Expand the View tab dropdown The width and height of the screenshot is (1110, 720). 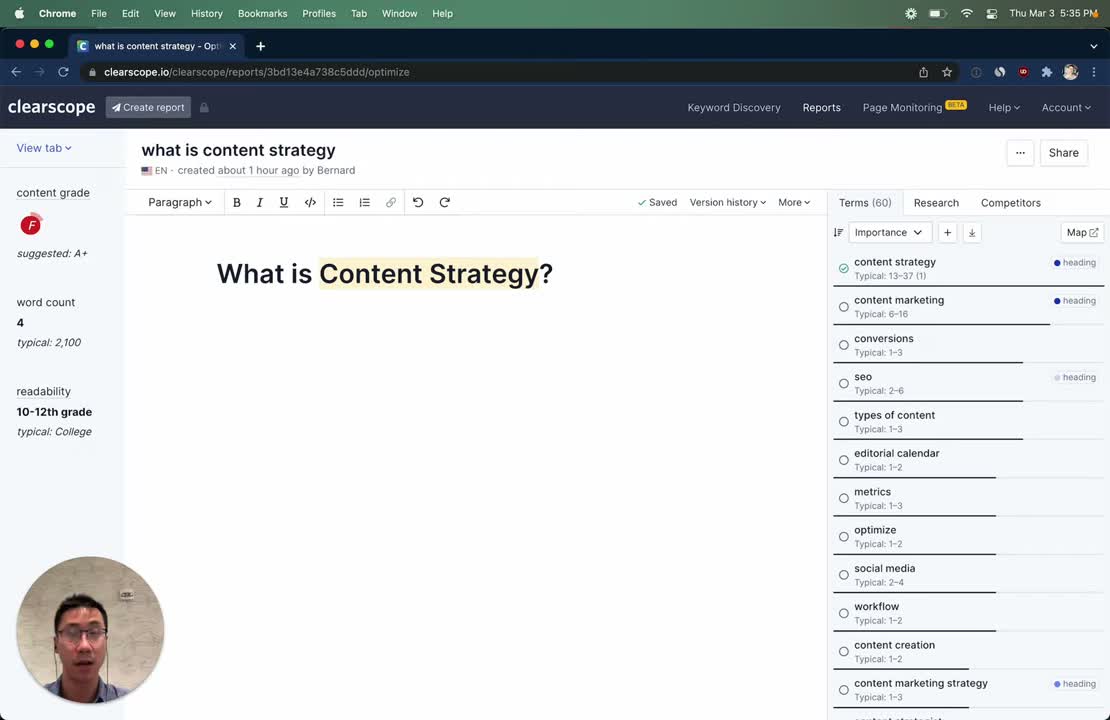pyautogui.click(x=44, y=148)
